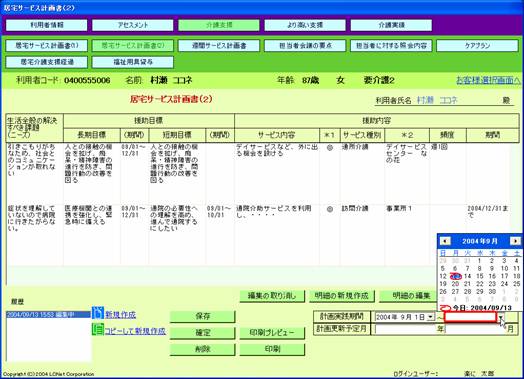Click 今日: 2004/09/13 in the calendar

[482, 307]
